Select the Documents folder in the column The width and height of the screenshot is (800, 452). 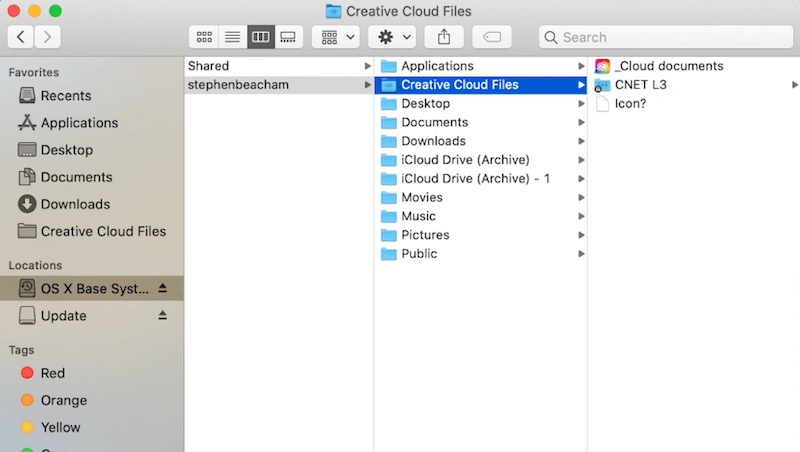[x=481, y=122]
